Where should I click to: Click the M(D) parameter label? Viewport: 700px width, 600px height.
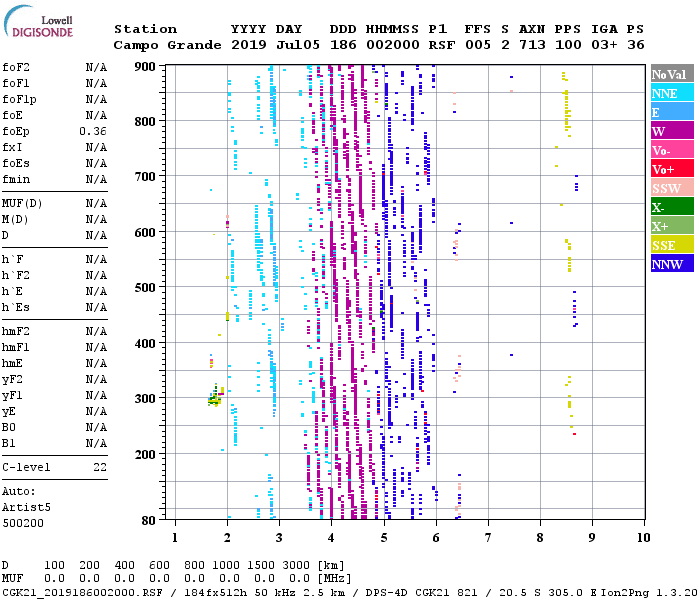coord(15,220)
